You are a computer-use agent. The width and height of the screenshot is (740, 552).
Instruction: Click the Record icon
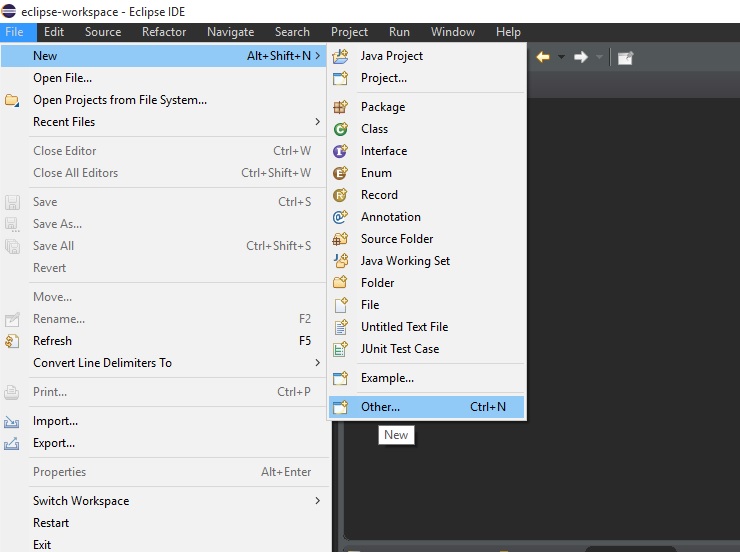[340, 195]
